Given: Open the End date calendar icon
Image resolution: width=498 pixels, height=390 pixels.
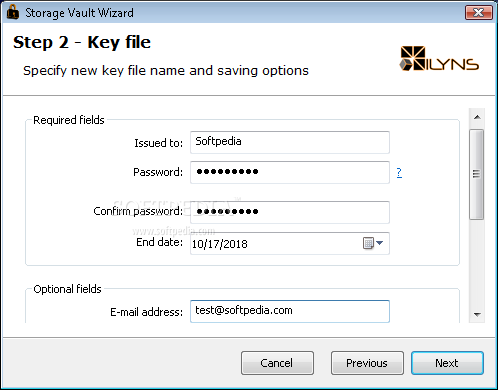Looking at the screenshot, I should coord(368,243).
